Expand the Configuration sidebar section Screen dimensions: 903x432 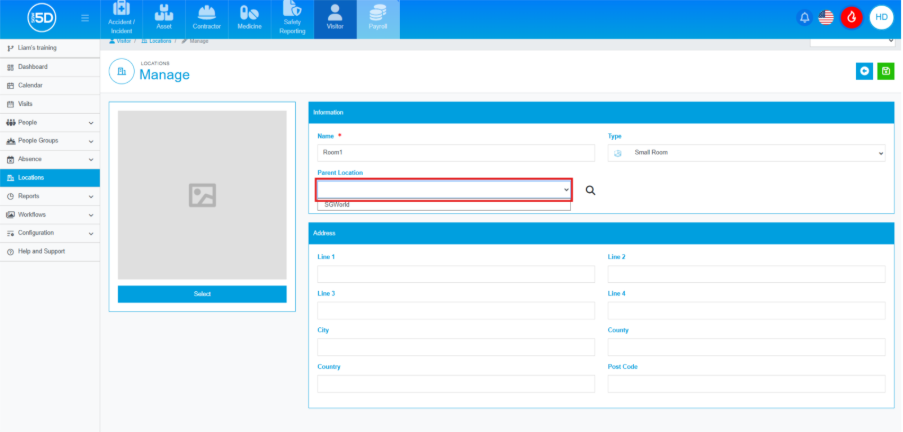[50, 233]
